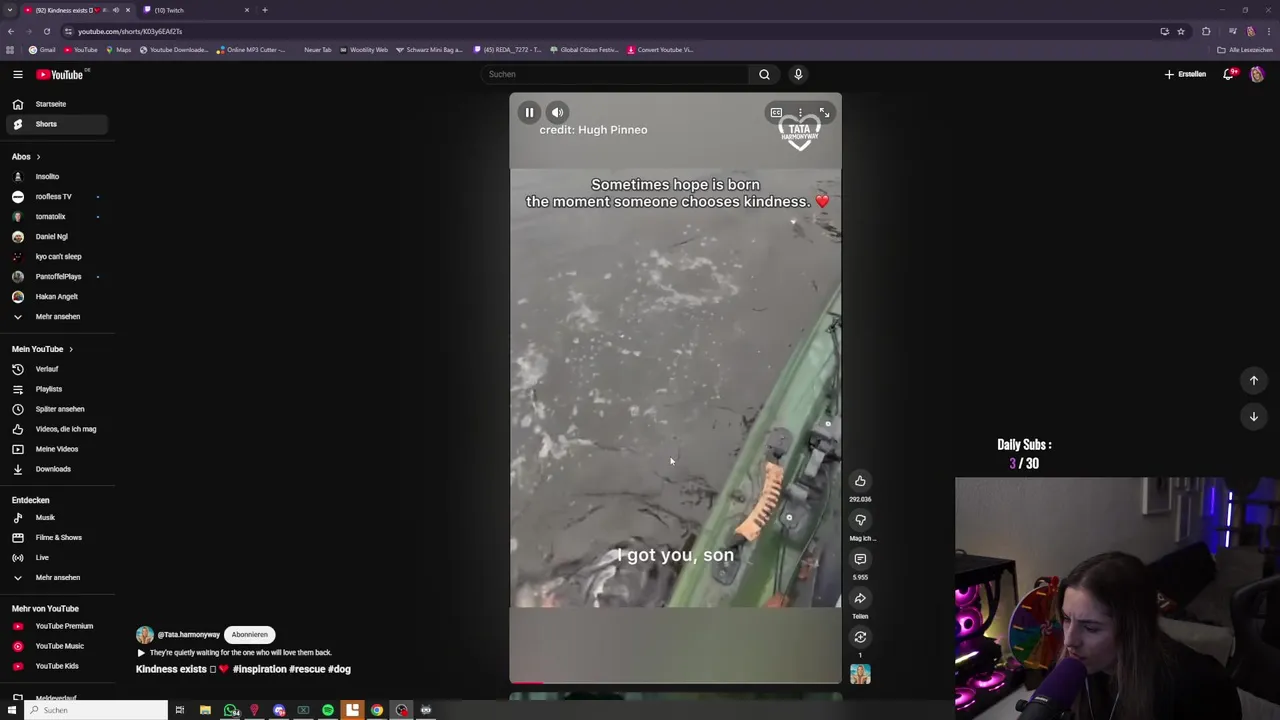Share this Short via Teilen
1280x720 pixels.
click(860, 598)
